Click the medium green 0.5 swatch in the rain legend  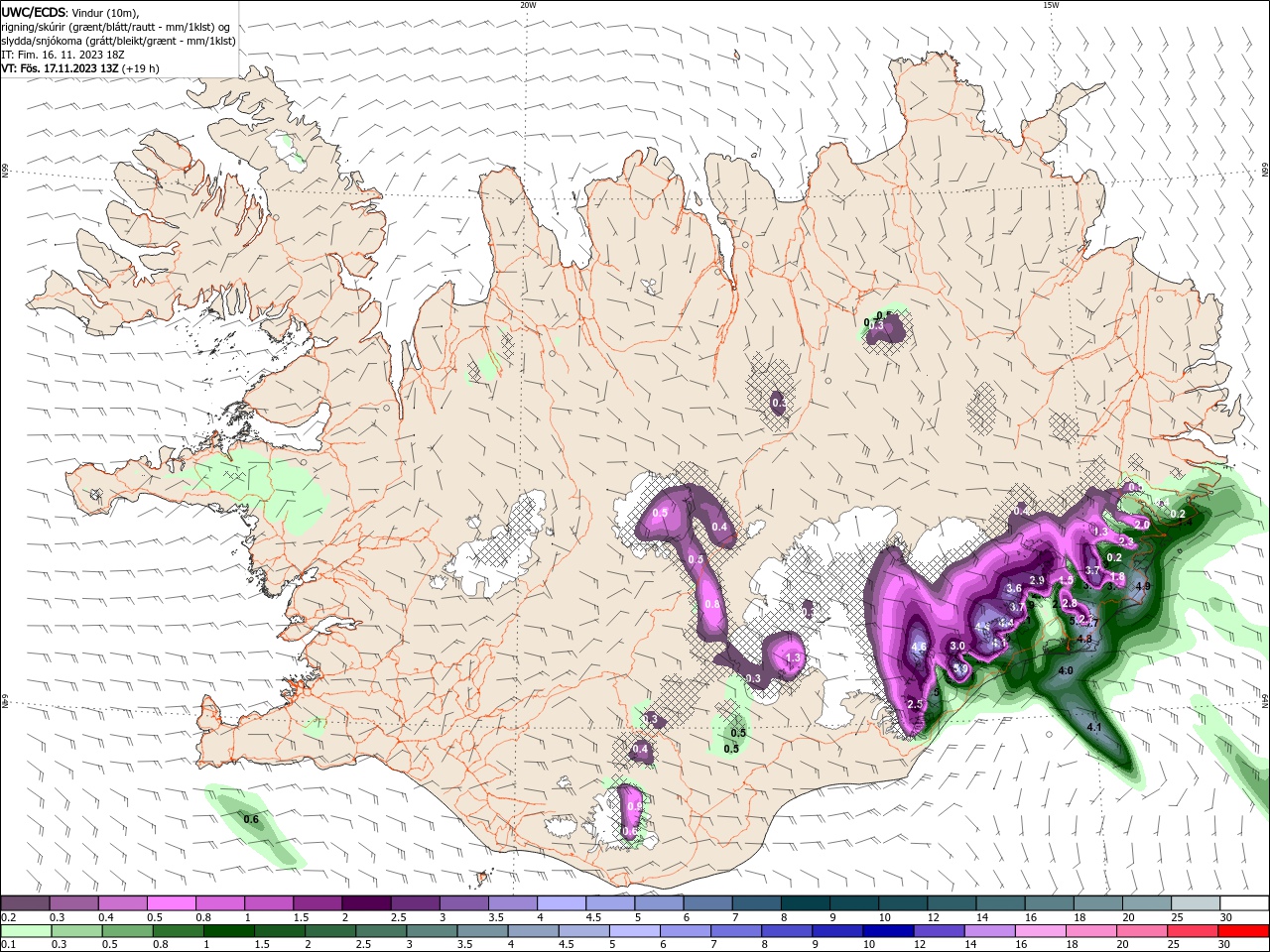127,930
